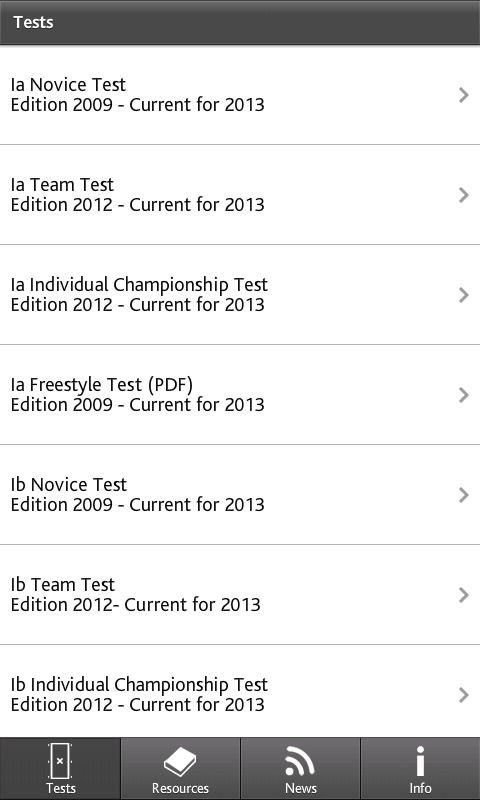Tap chevron beside Ia Team Test

coord(464,195)
